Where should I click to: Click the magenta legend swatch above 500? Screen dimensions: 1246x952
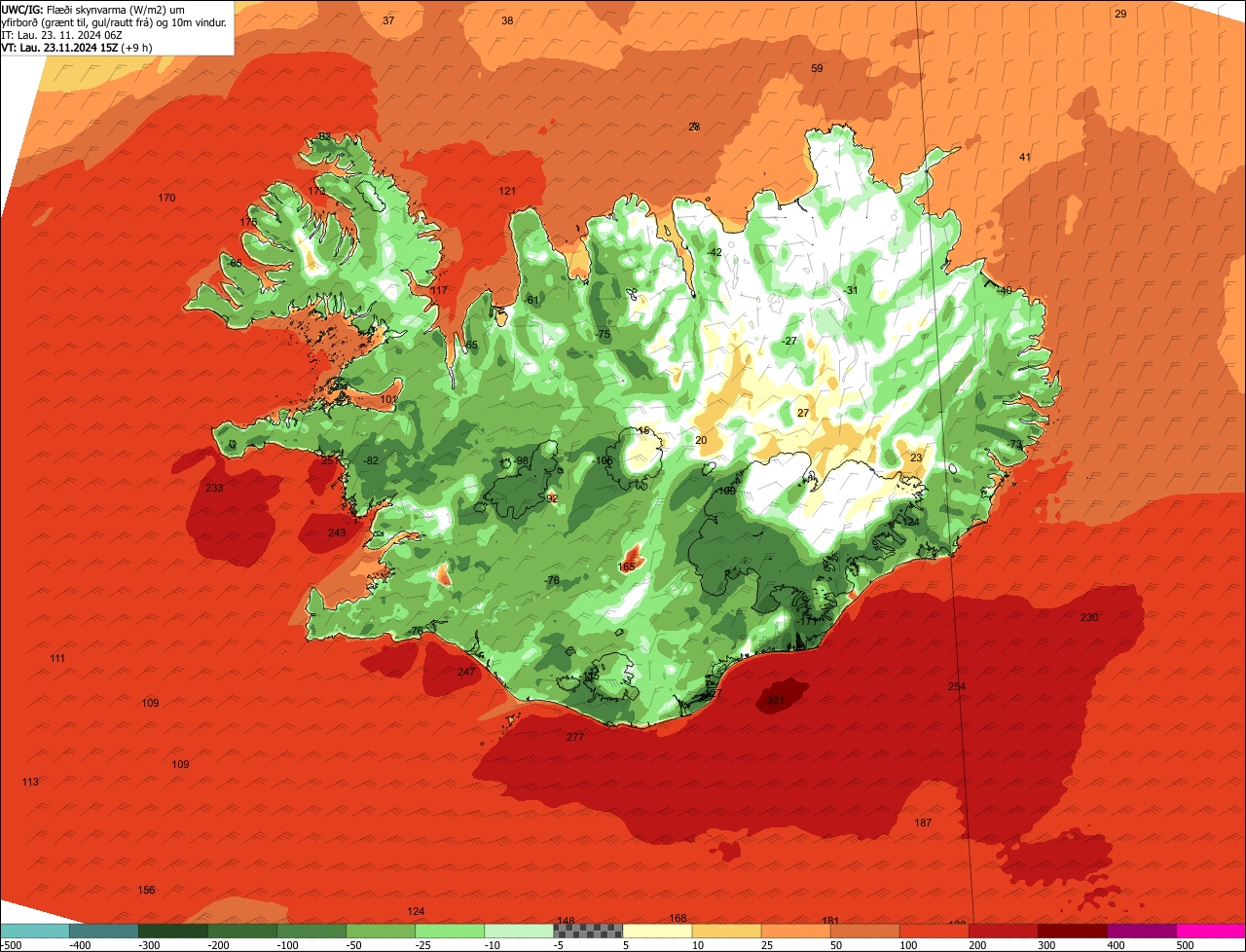click(x=1211, y=932)
